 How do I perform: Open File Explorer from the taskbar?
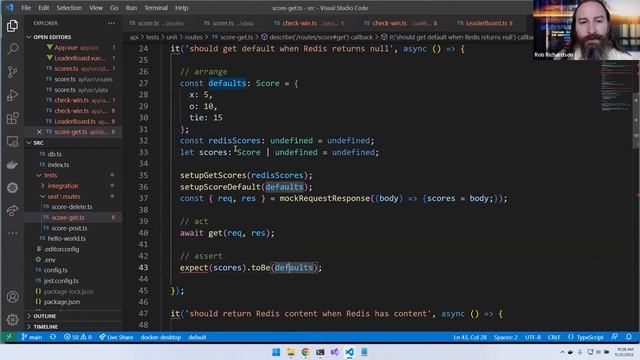pyautogui.click(x=291, y=352)
